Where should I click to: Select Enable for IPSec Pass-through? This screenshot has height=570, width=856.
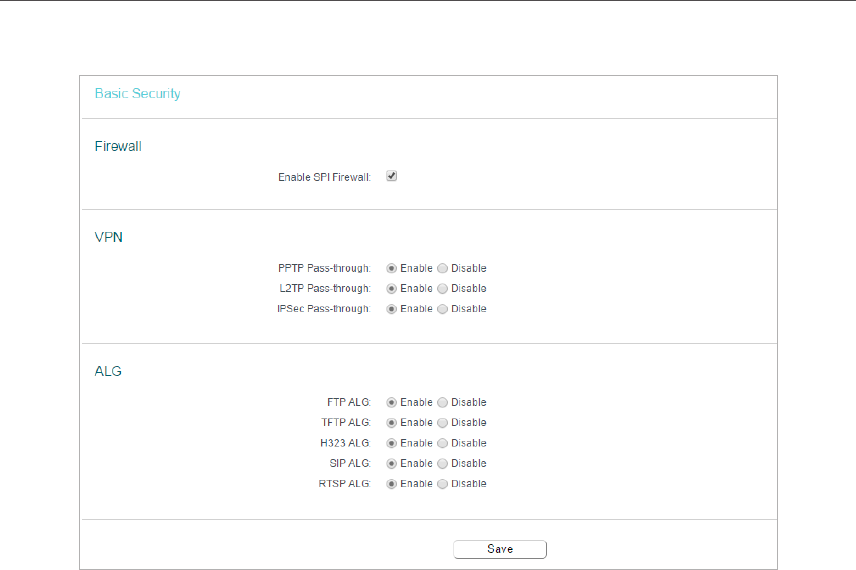tap(391, 309)
